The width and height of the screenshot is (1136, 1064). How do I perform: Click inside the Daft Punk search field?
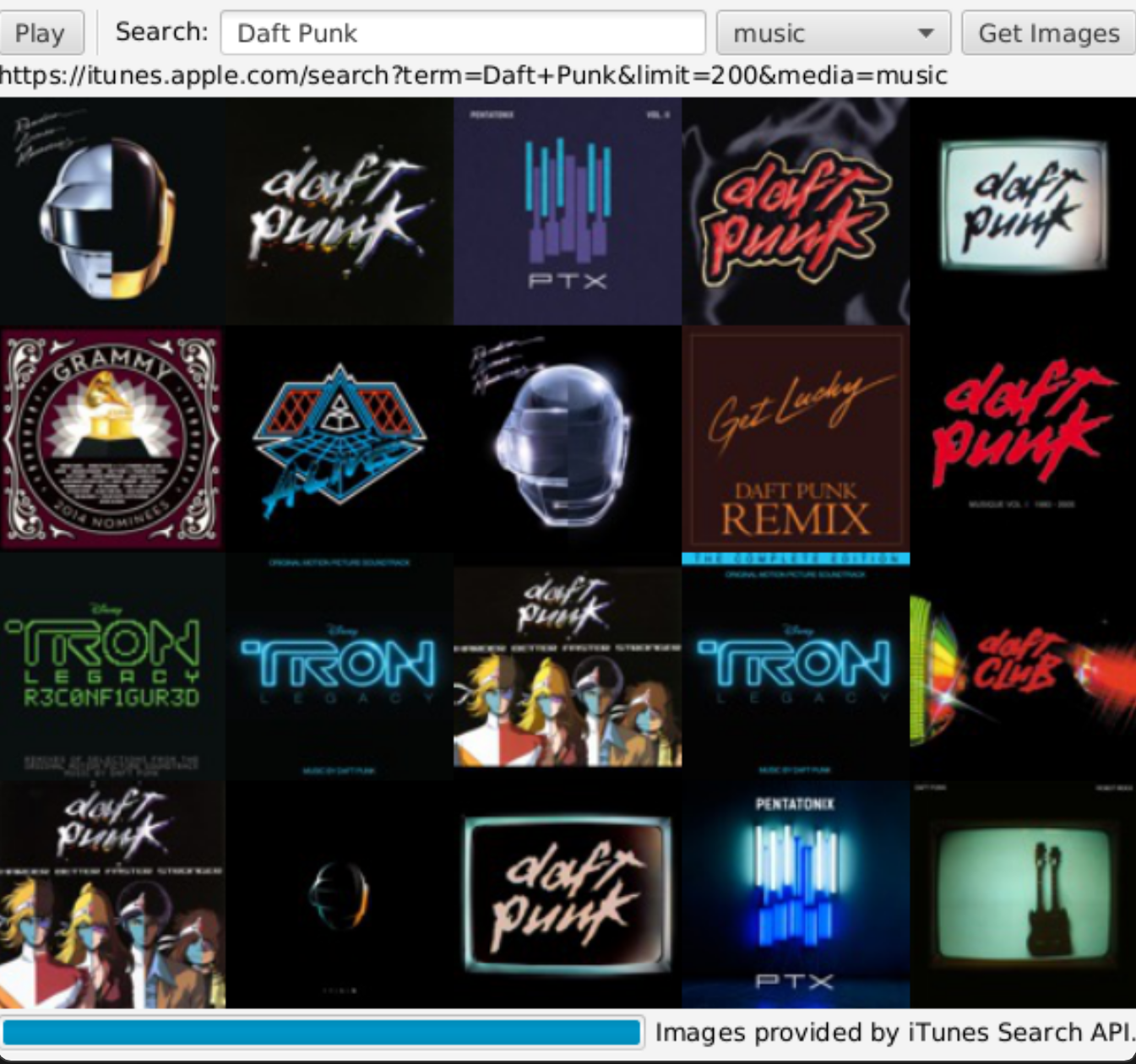pos(465,34)
